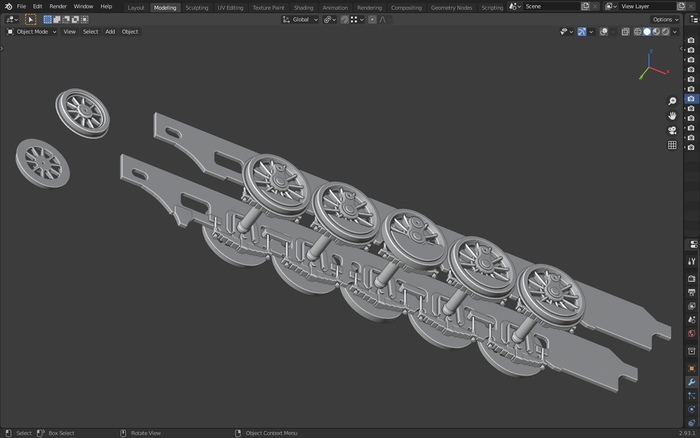Enable proportional editing toggle

(373, 19)
